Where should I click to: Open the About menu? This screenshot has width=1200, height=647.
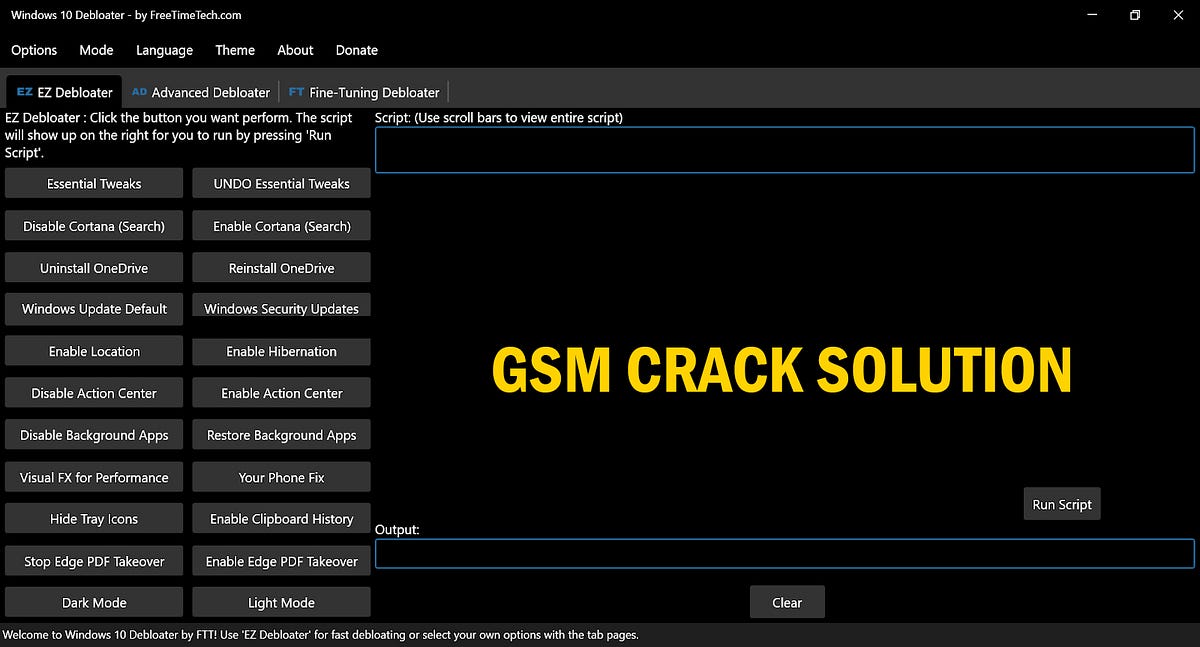coord(295,50)
